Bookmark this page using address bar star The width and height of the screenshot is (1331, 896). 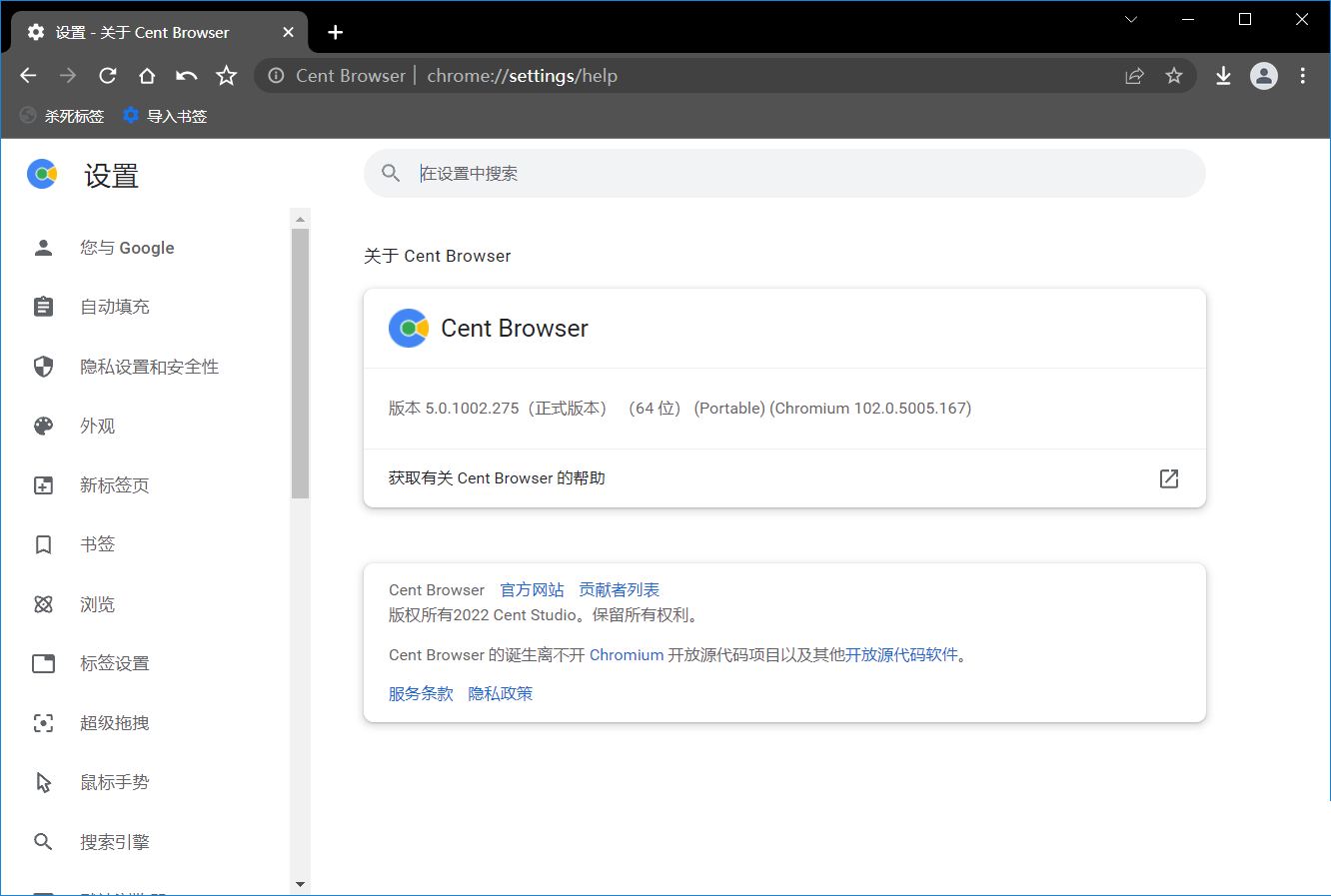pyautogui.click(x=1174, y=76)
